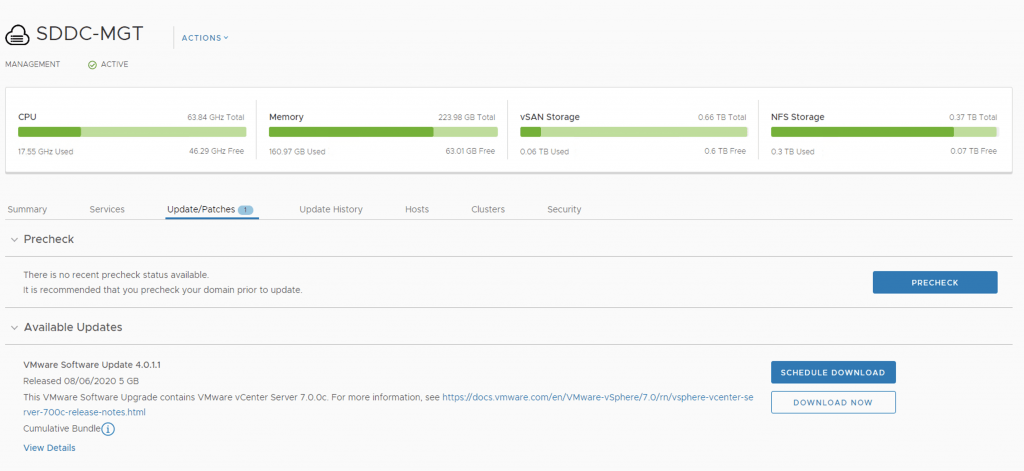Open the vCenter 7.0.0c release notes link
1024x471 pixels.
click(x=597, y=397)
